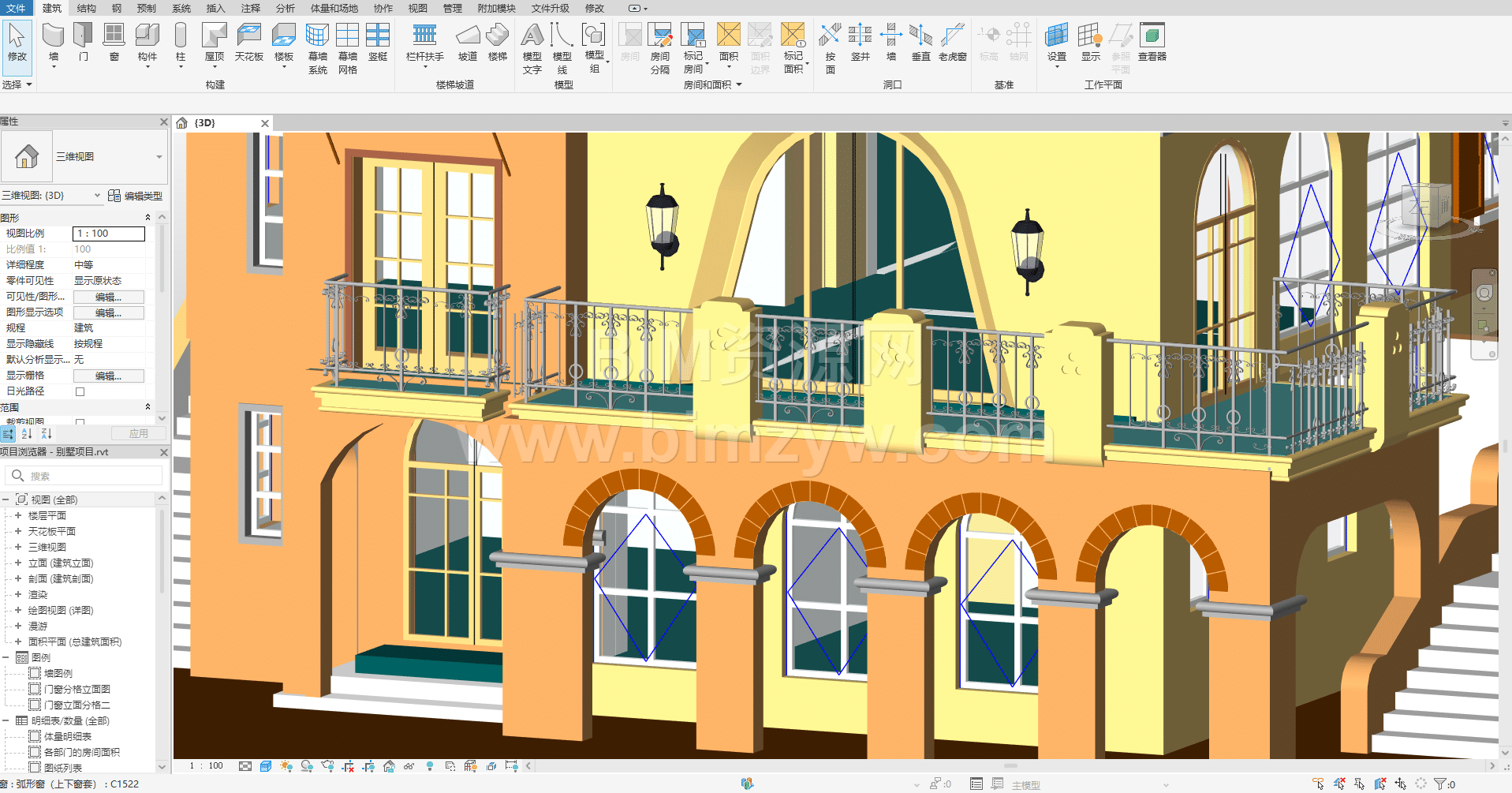1512x793 pixels.
Task: Toggle temporary hide/isolate glasses icon
Action: click(x=409, y=766)
